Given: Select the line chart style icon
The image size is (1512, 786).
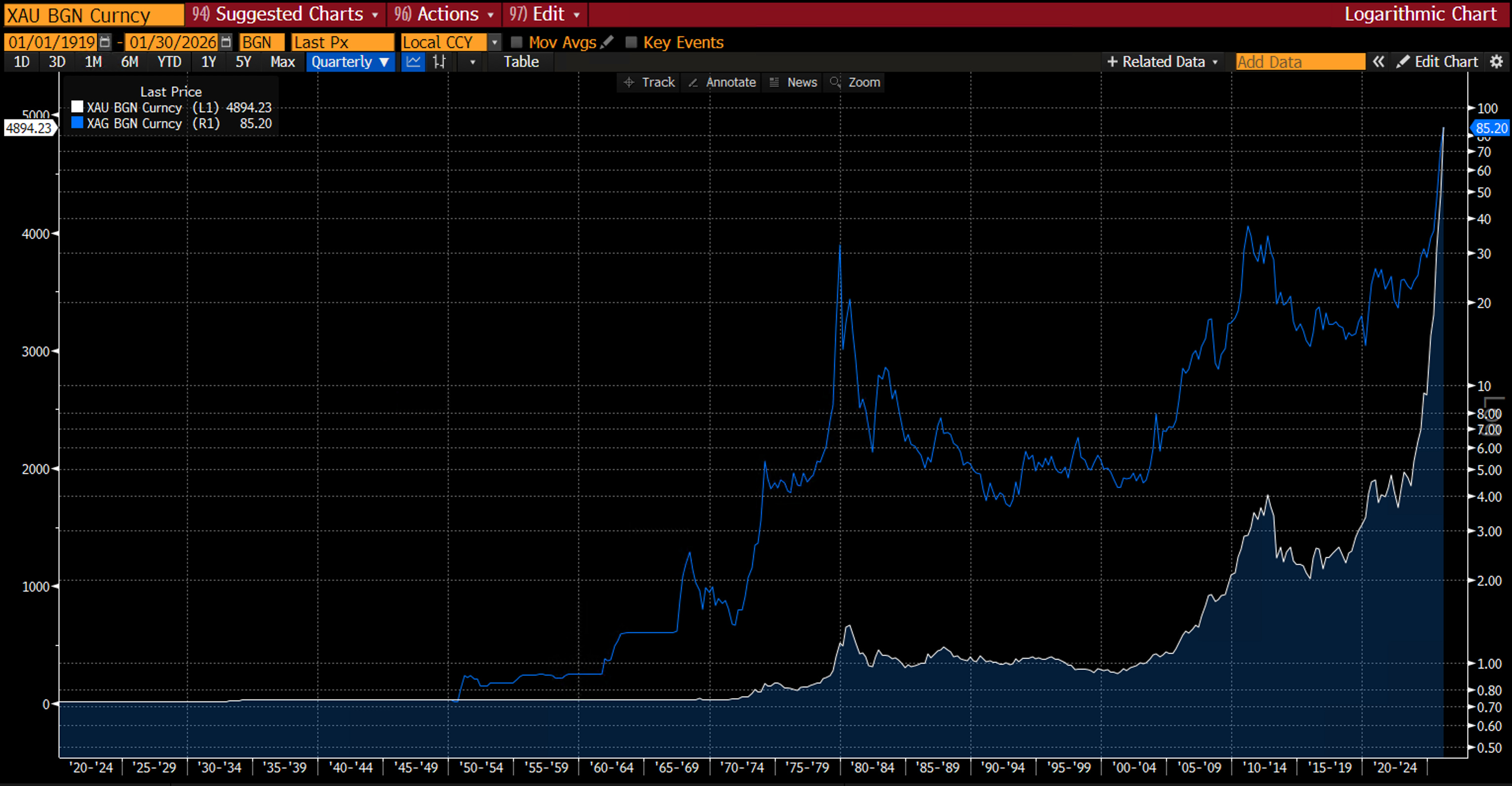Looking at the screenshot, I should click(413, 62).
